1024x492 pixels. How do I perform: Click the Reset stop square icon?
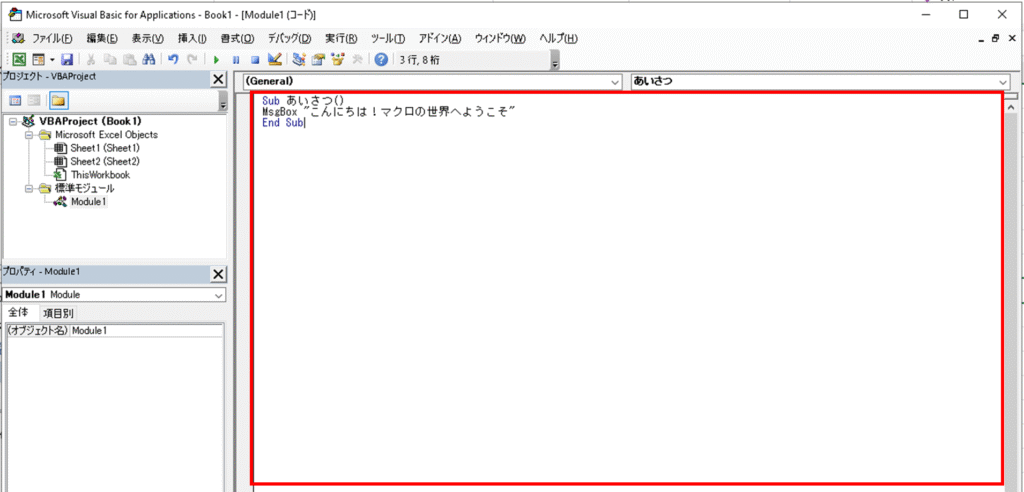pyautogui.click(x=255, y=59)
